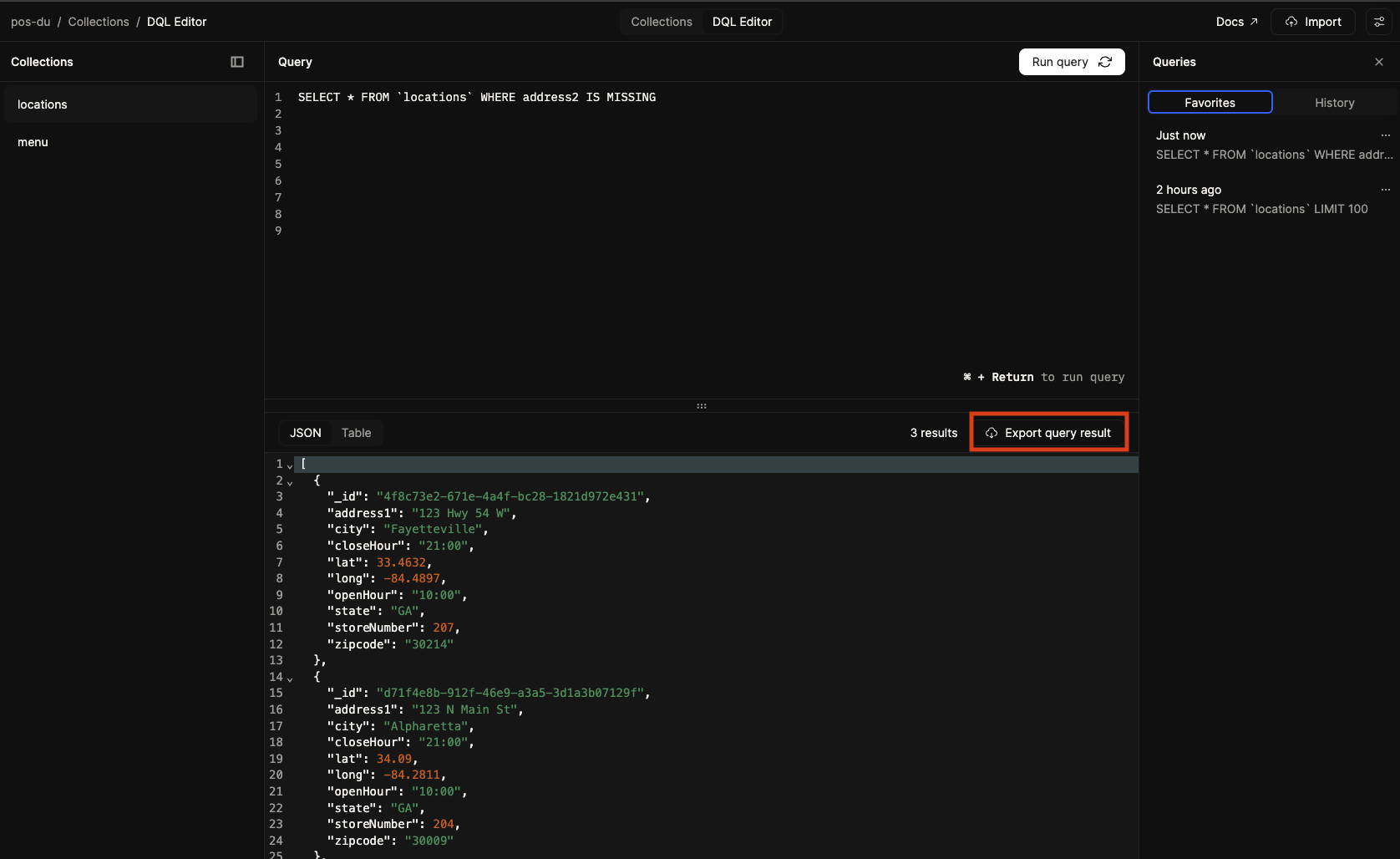Click the _id value starting d71f4e8b
Image resolution: width=1400 pixels, height=859 pixels.
pos(510,694)
